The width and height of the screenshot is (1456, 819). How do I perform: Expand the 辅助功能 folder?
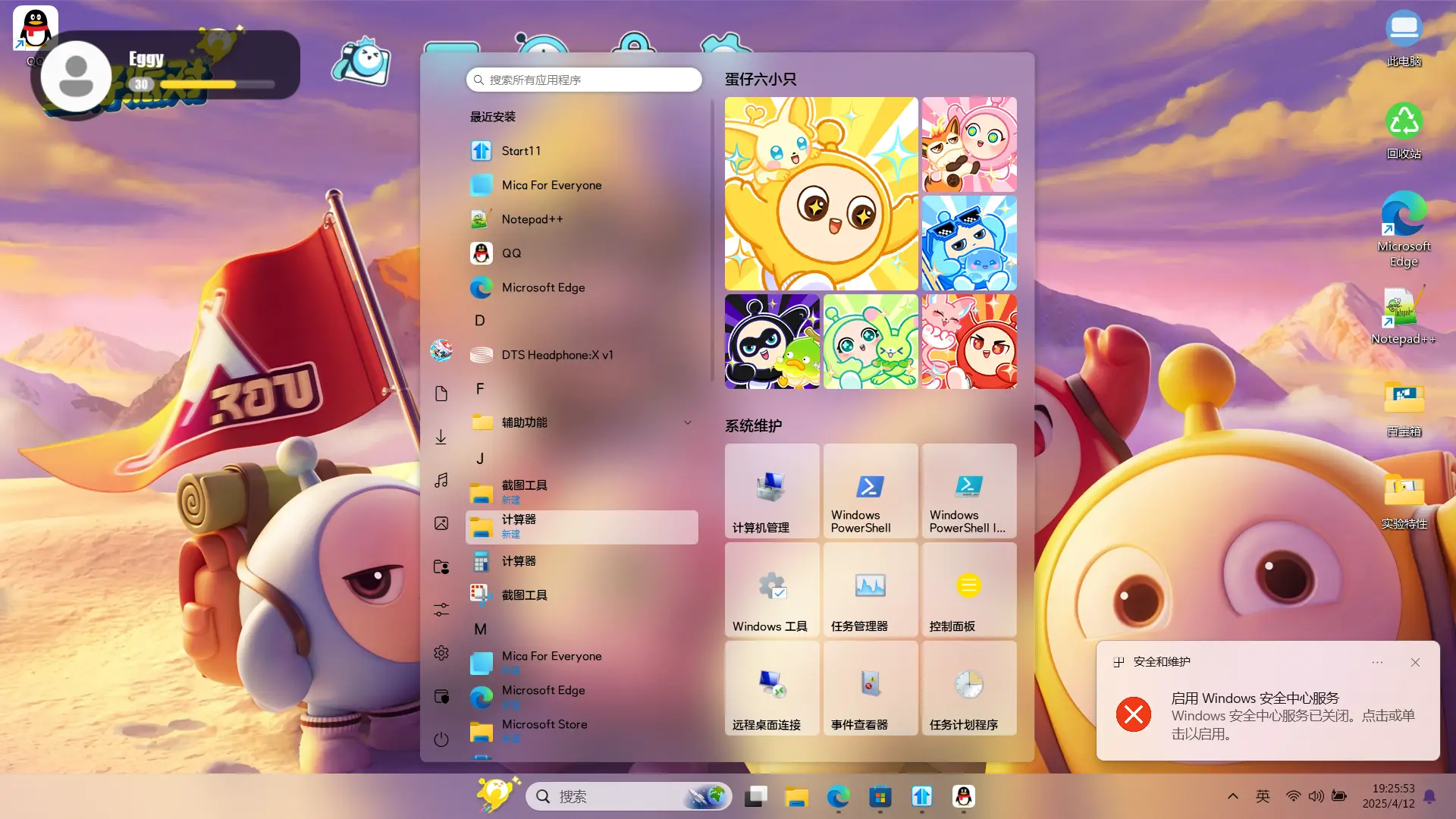pos(582,422)
